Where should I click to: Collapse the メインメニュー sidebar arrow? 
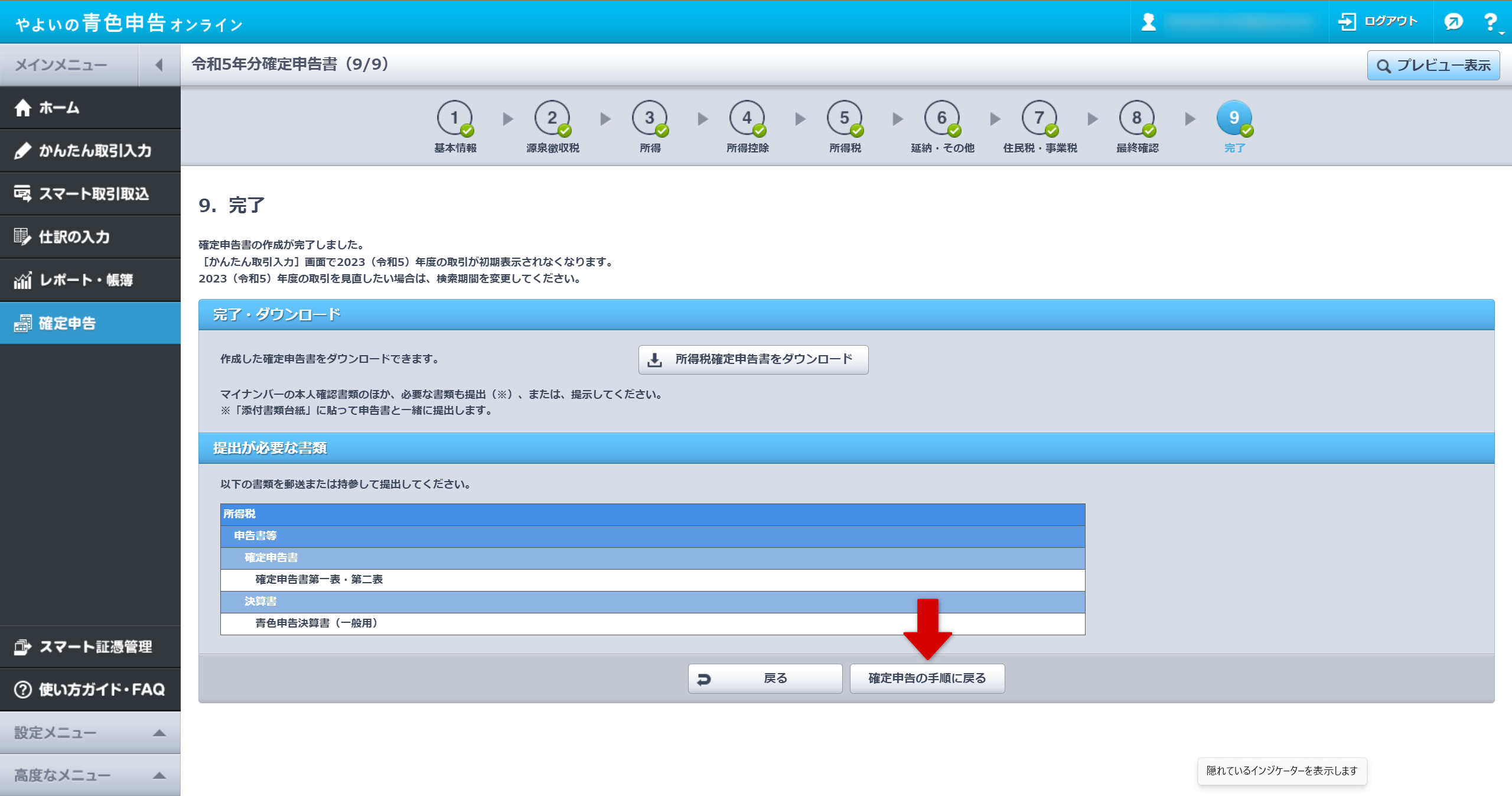pyautogui.click(x=159, y=65)
